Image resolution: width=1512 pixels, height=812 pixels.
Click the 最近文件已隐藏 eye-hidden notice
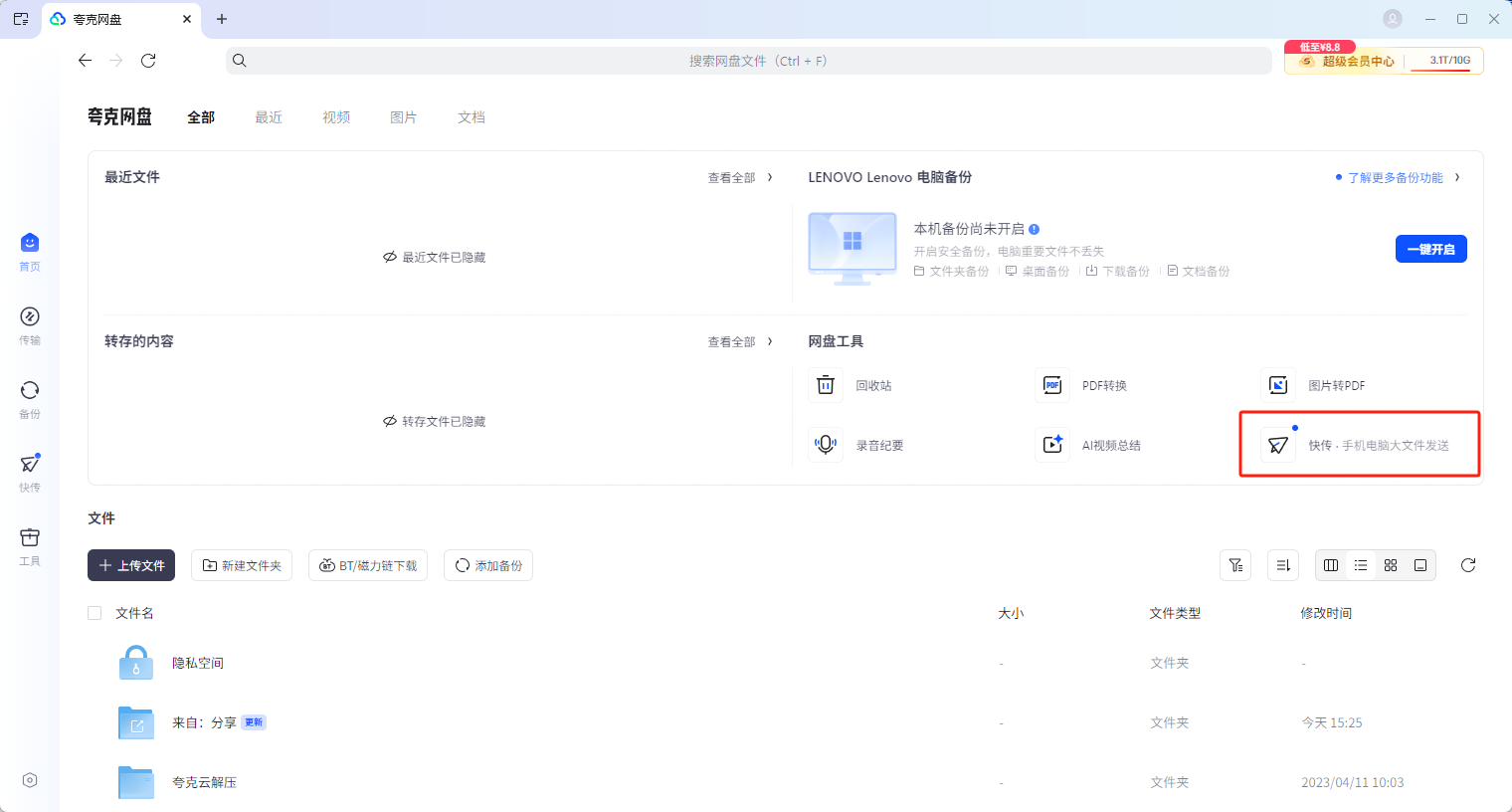tap(435, 257)
